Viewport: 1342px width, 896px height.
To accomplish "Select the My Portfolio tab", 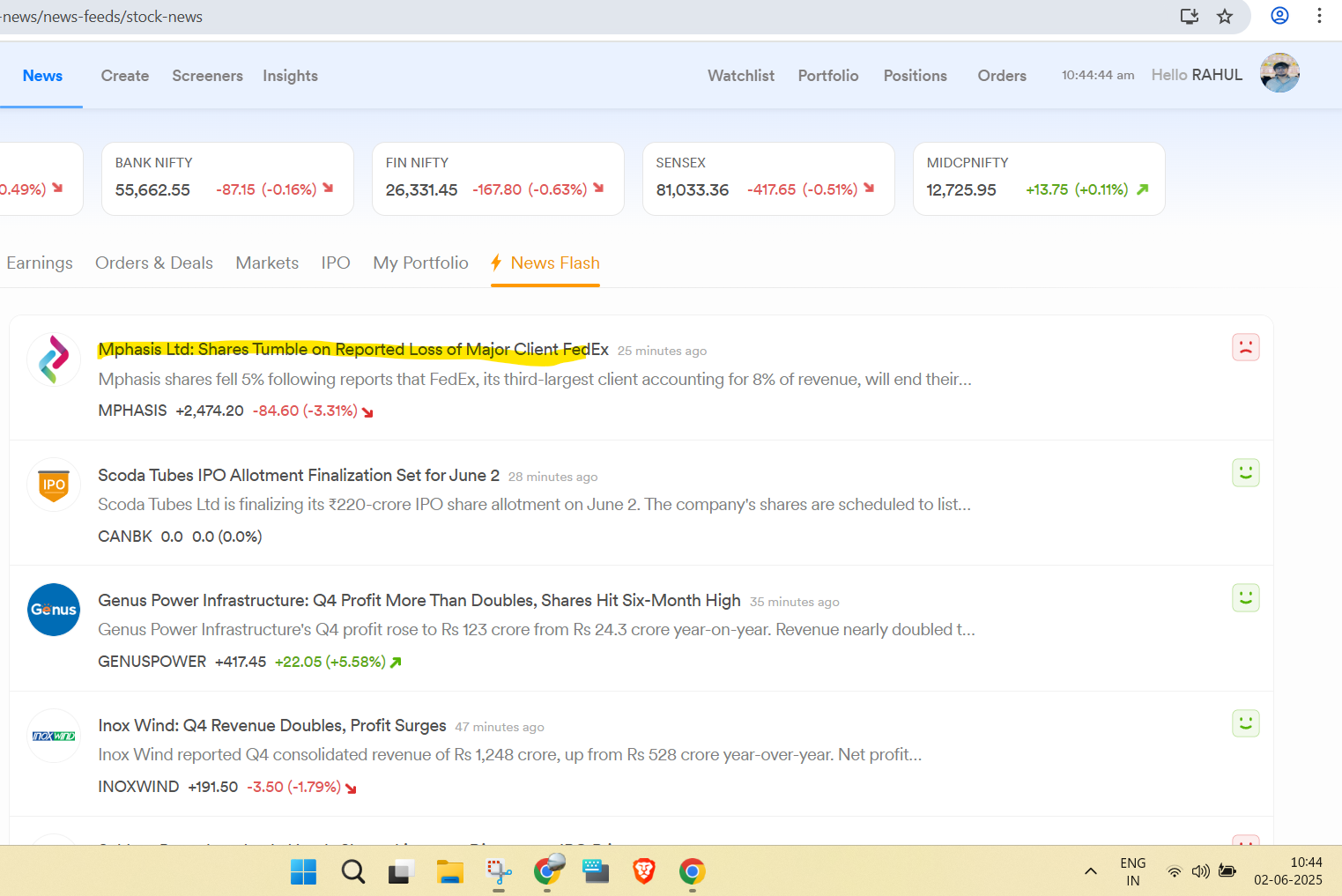I will (x=420, y=263).
